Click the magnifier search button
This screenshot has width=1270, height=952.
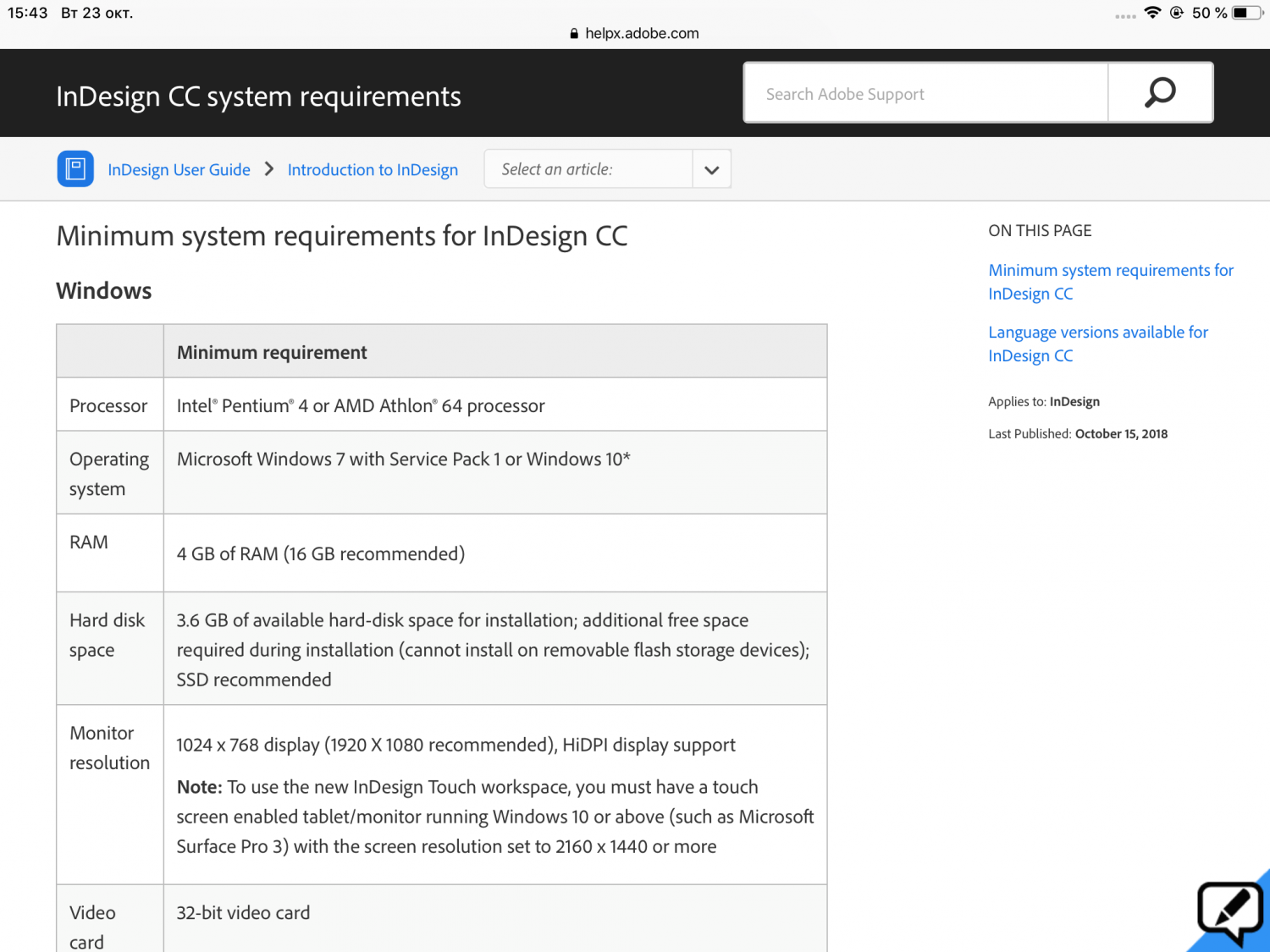[1160, 92]
